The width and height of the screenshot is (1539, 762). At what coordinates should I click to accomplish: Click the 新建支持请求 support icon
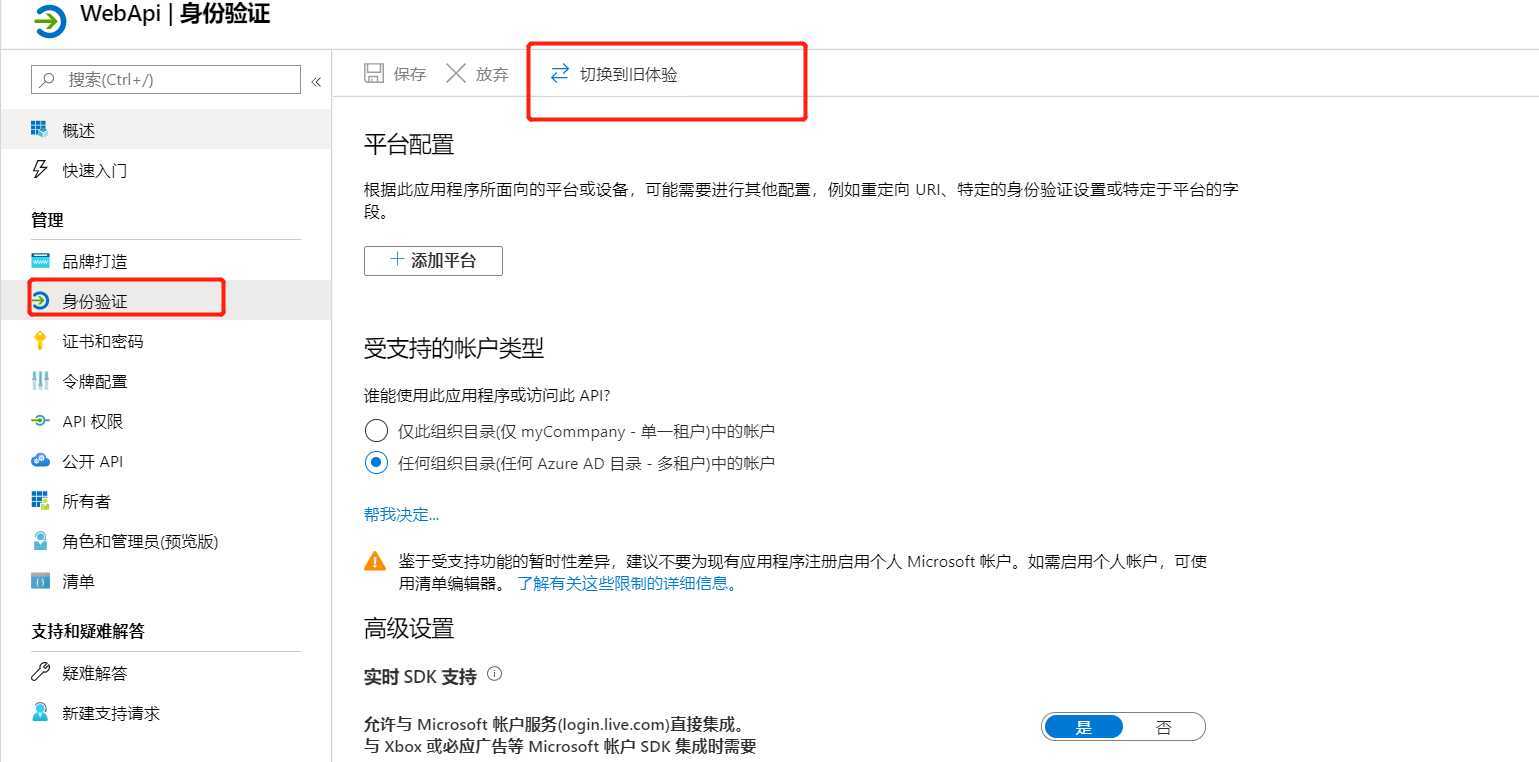coord(40,712)
